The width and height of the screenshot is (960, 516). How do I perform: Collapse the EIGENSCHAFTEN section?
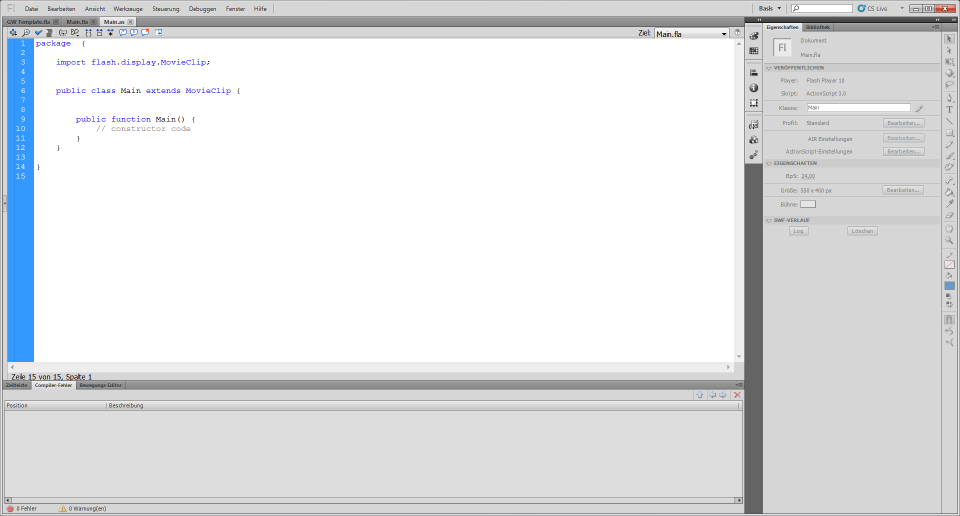pos(768,163)
